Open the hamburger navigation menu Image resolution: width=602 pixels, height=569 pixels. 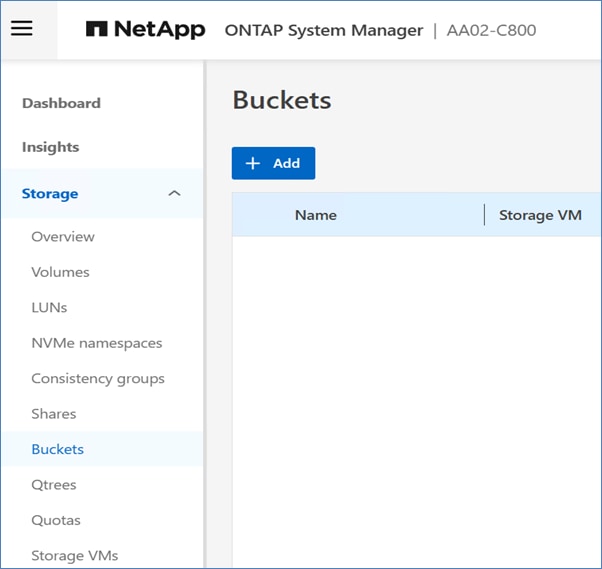point(22,29)
